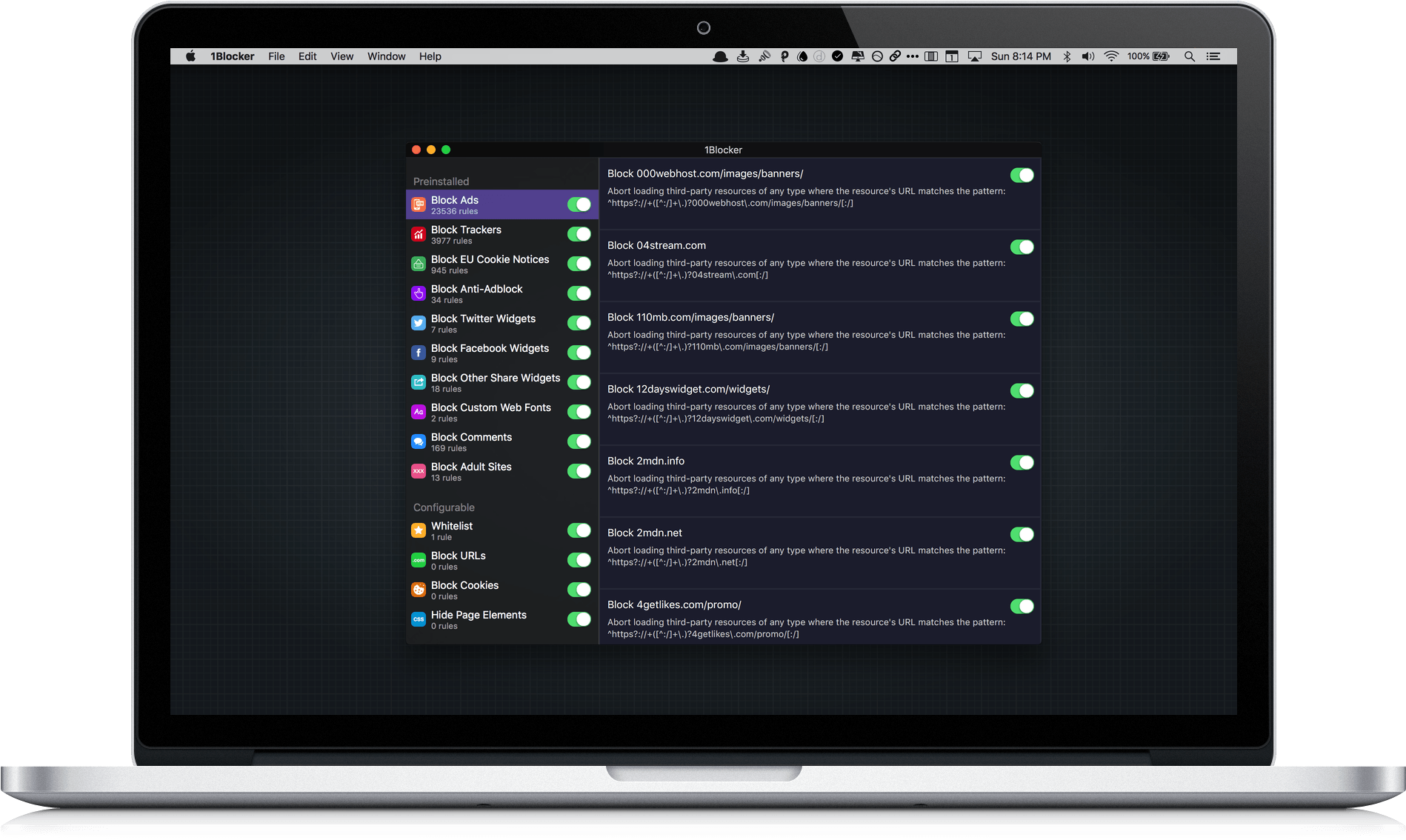Open the Notification Center list icon
Viewport: 1406px width, 840px height.
(x=1213, y=56)
